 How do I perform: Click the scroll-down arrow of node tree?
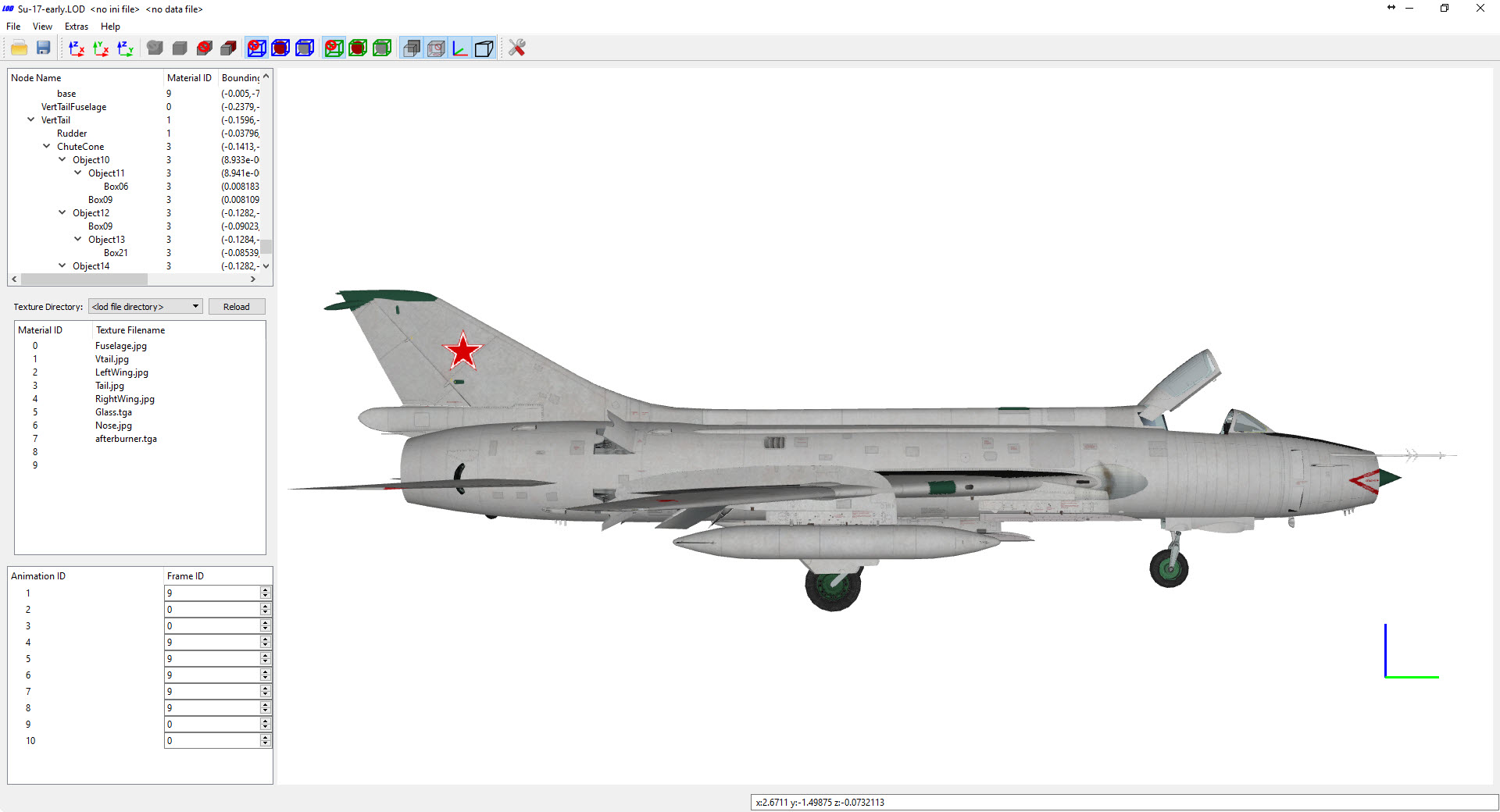point(266,266)
